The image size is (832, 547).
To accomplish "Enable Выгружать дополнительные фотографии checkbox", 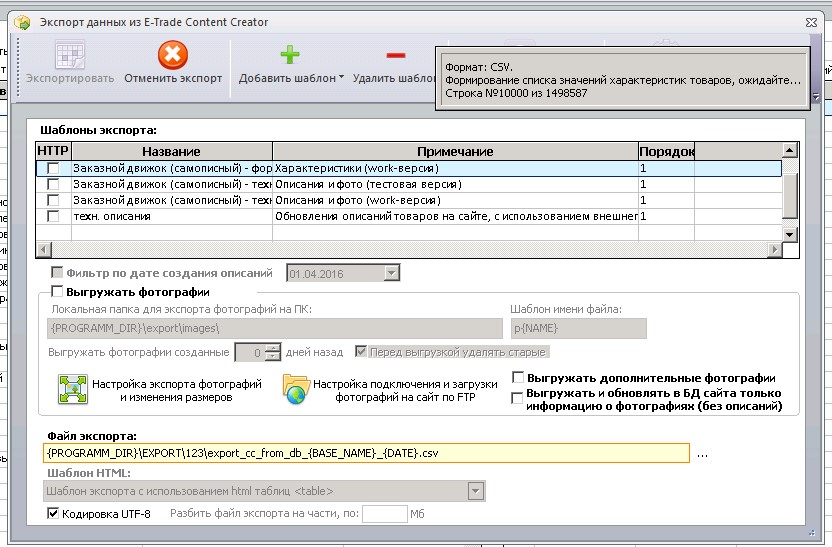I will 518,377.
